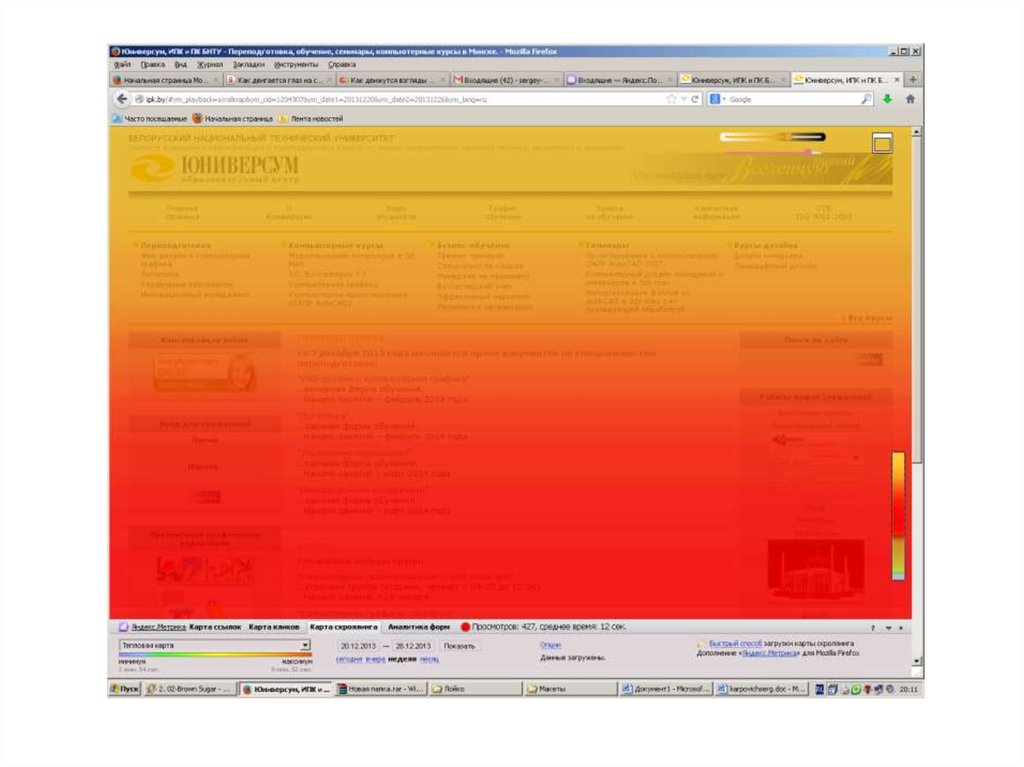Switch to Входящие Яндекс.Почта tab

pos(620,80)
